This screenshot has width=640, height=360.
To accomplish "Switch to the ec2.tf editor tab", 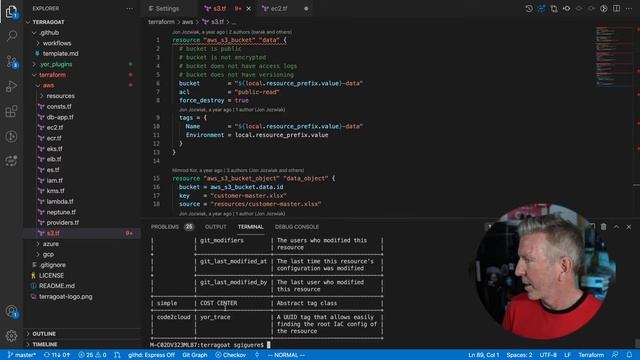I will pyautogui.click(x=284, y=9).
